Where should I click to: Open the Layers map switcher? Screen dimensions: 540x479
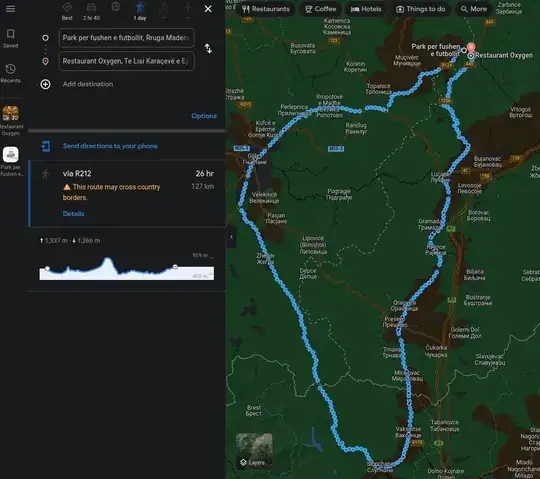(x=254, y=451)
